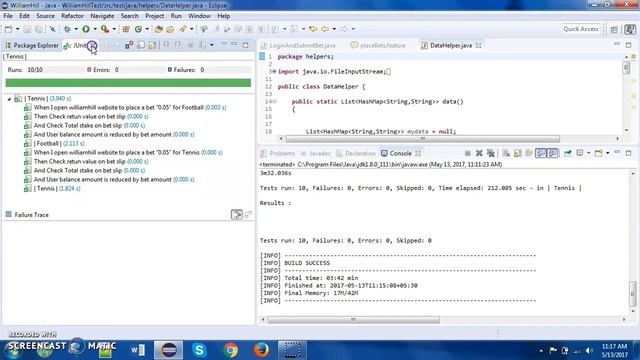Click Remove All Terminated Launches icon
This screenshot has width=640, height=360.
(x=491, y=153)
